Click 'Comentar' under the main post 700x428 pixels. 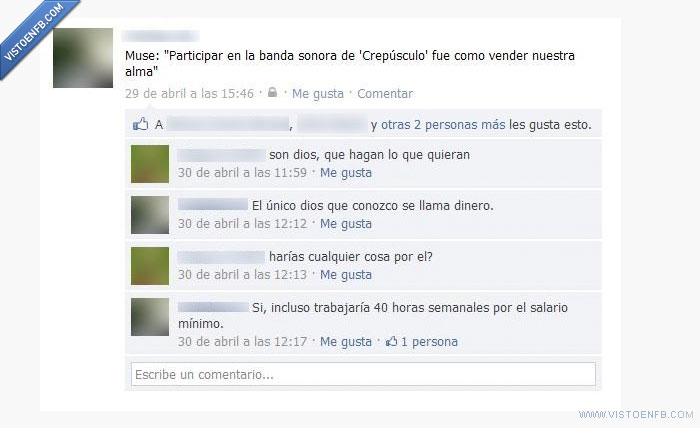(385, 94)
